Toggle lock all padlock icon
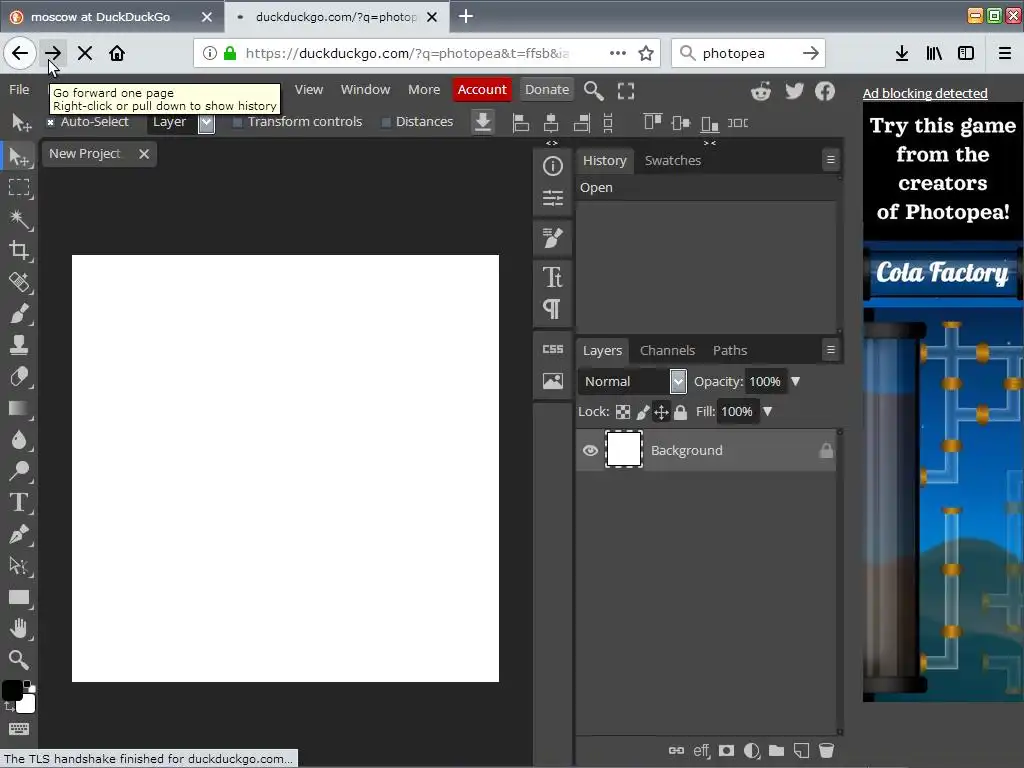Screen dimensions: 1024x768 click(680, 412)
